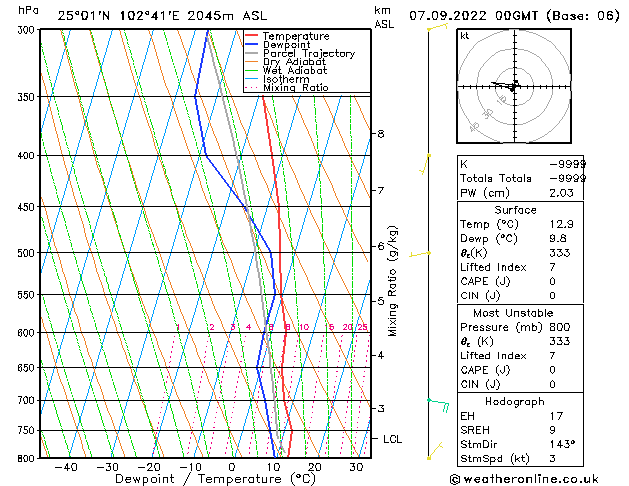The height and width of the screenshot is (486, 629).
Task: Click the -10 temperature axis label
Action: (190, 467)
